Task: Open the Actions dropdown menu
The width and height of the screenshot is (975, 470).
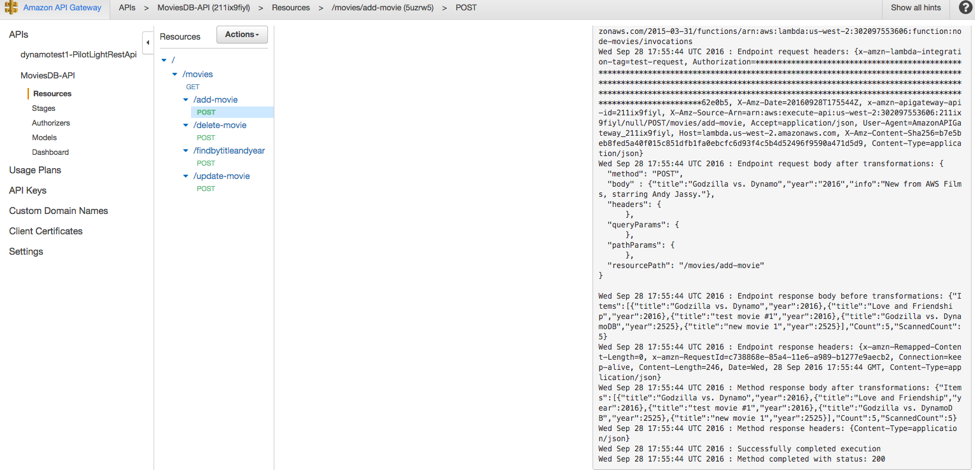Action: (x=241, y=35)
